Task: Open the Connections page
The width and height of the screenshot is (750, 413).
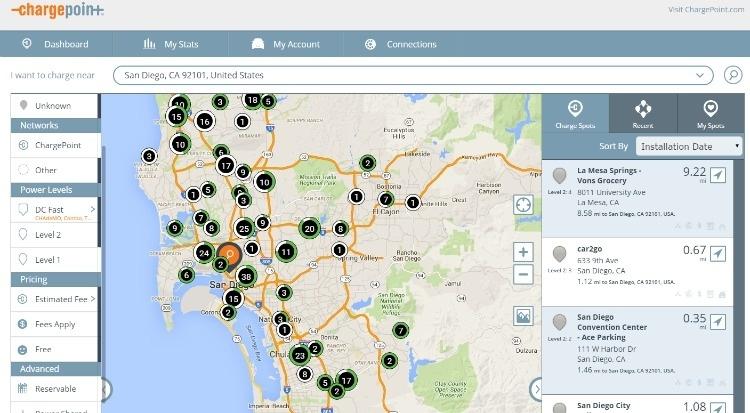Action: tap(401, 44)
